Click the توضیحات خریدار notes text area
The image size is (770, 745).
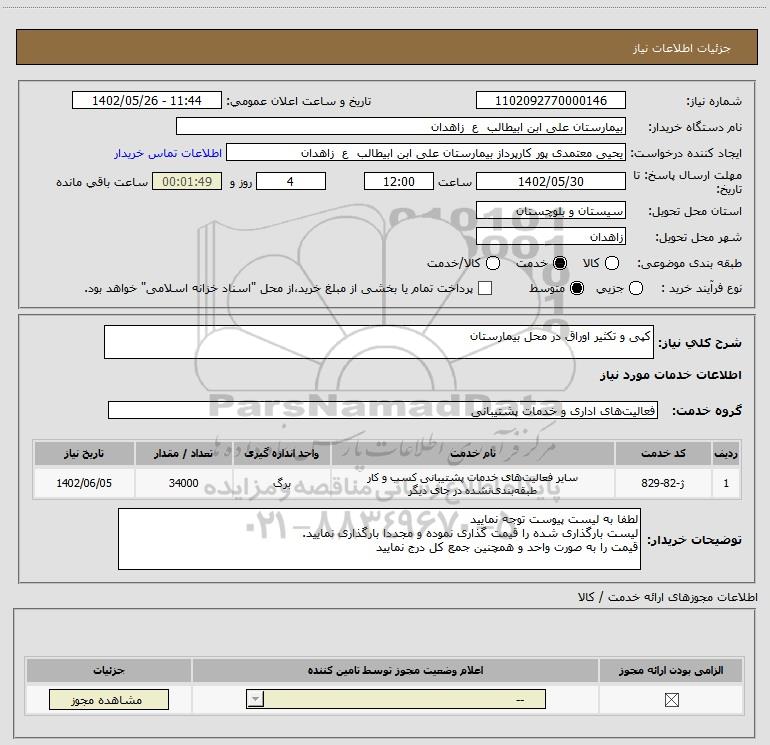[379, 539]
